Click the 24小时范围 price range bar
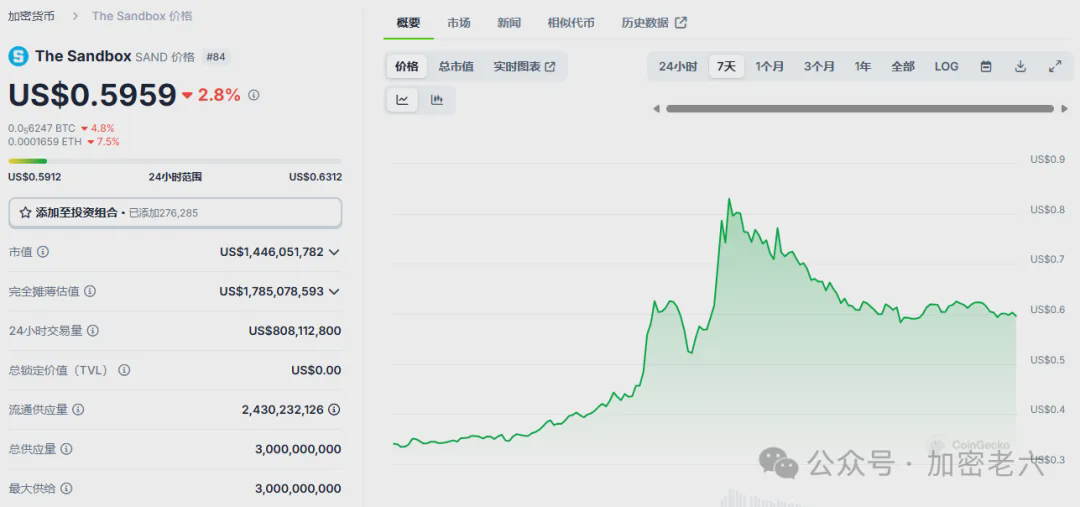 coord(175,161)
